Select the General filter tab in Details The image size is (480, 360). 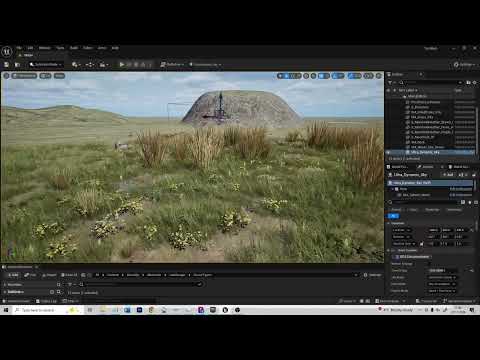(x=396, y=210)
